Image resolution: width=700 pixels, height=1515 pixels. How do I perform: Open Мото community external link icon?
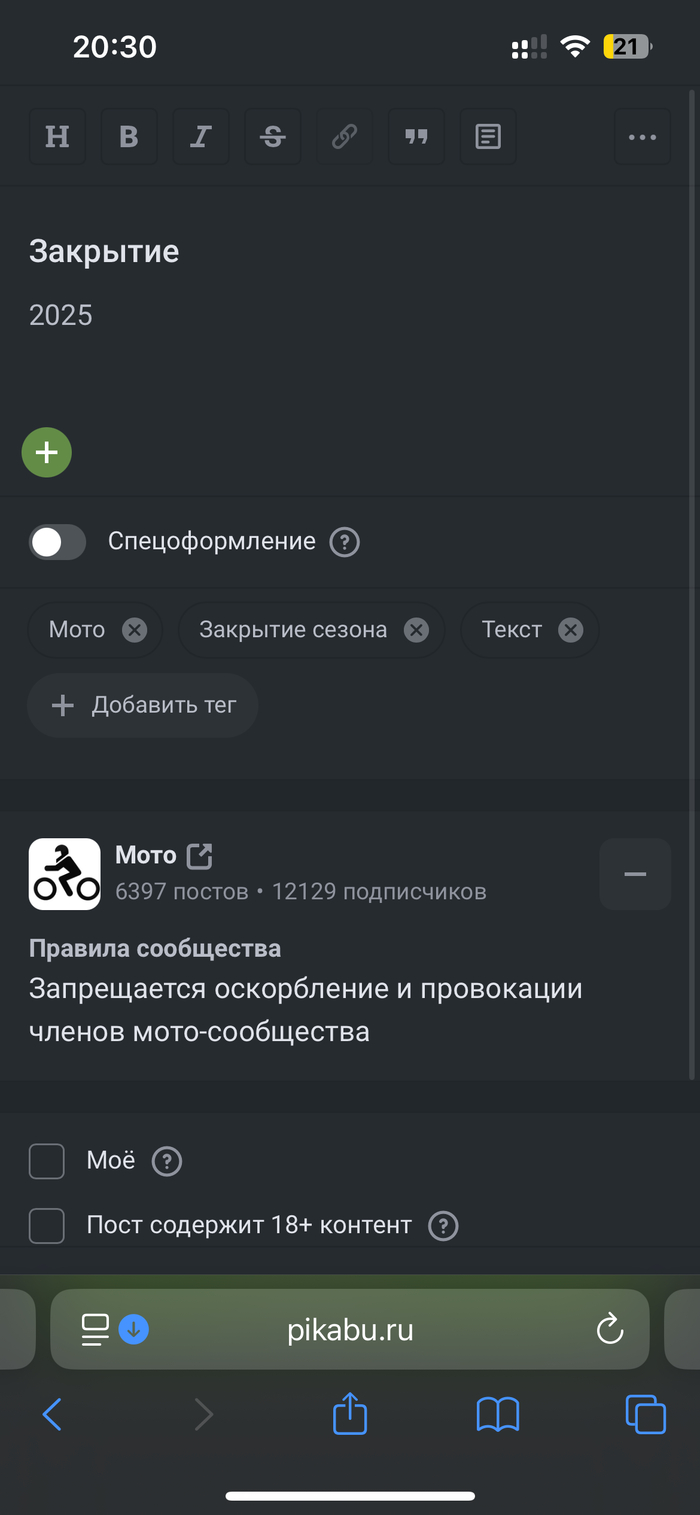(200, 856)
